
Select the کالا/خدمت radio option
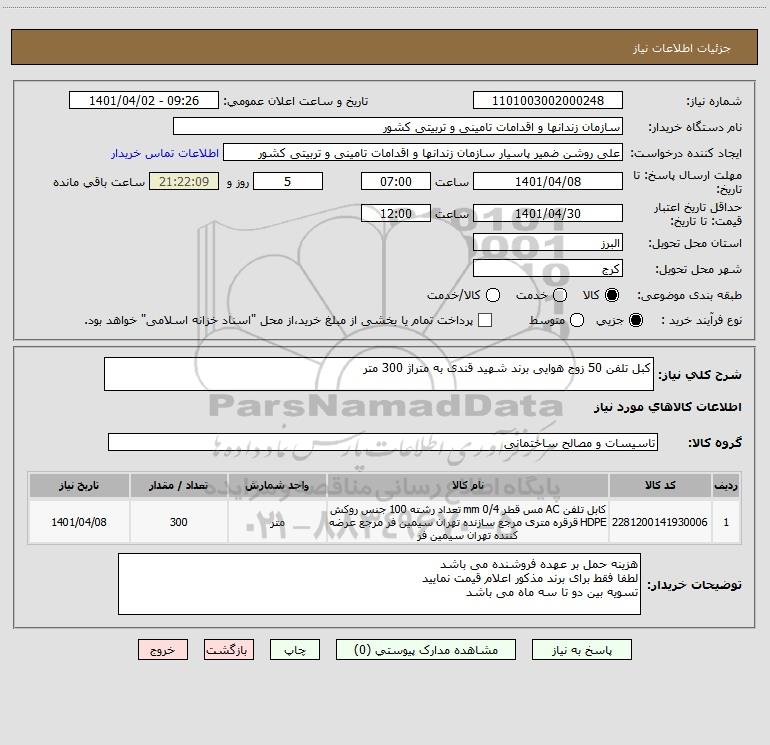point(493,295)
